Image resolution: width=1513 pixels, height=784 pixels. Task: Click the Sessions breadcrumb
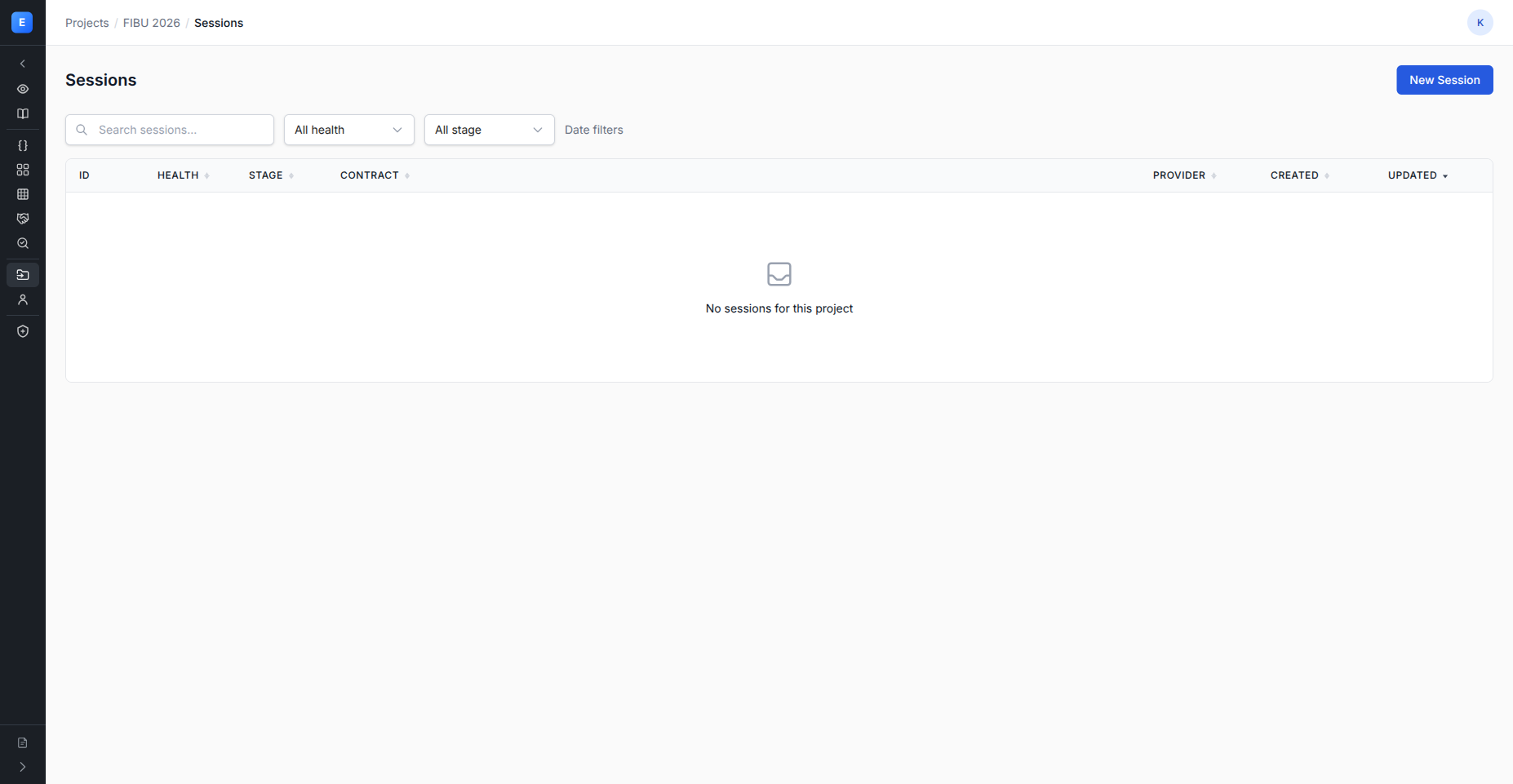point(219,23)
